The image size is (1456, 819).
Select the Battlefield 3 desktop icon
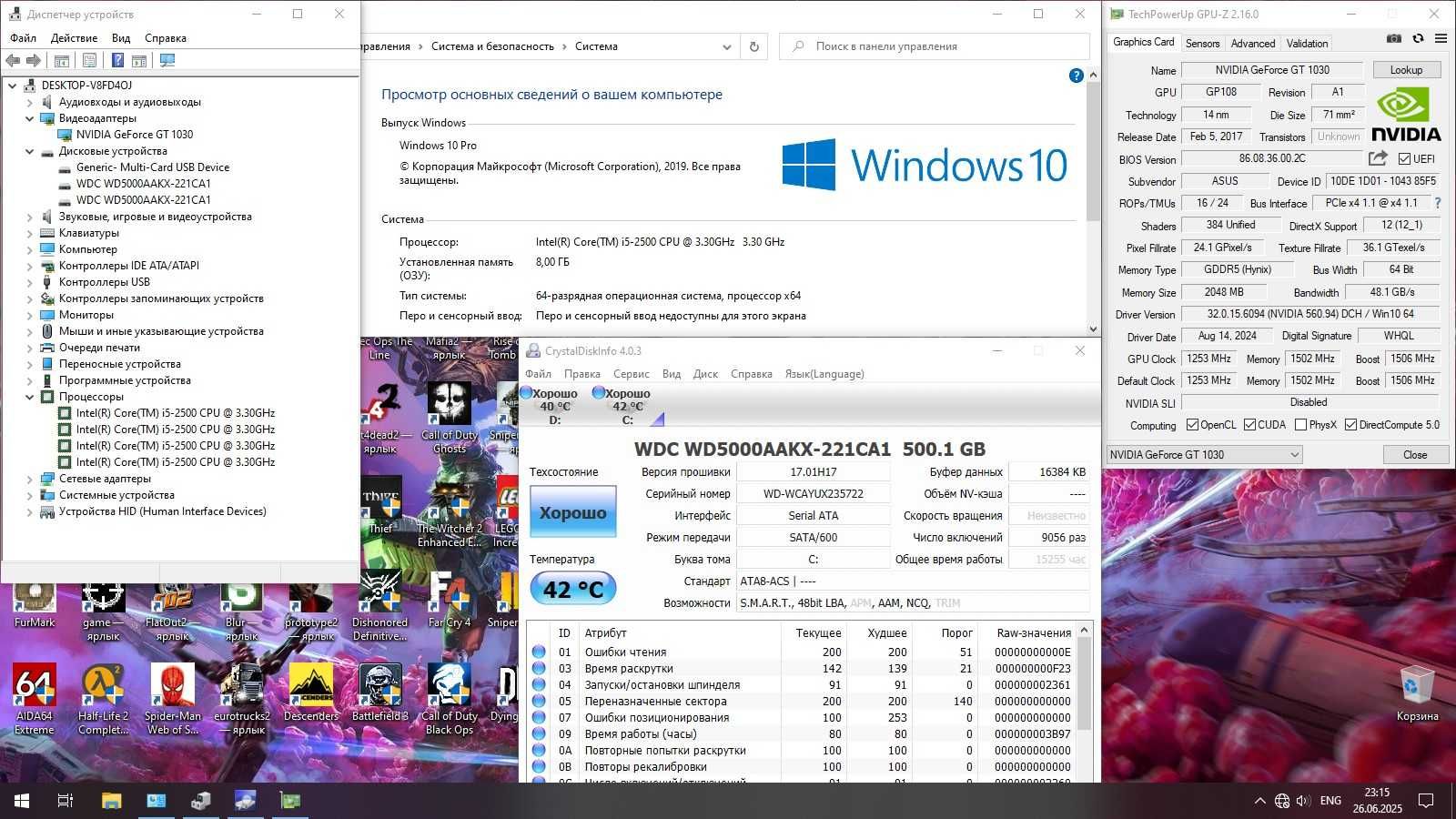[380, 693]
